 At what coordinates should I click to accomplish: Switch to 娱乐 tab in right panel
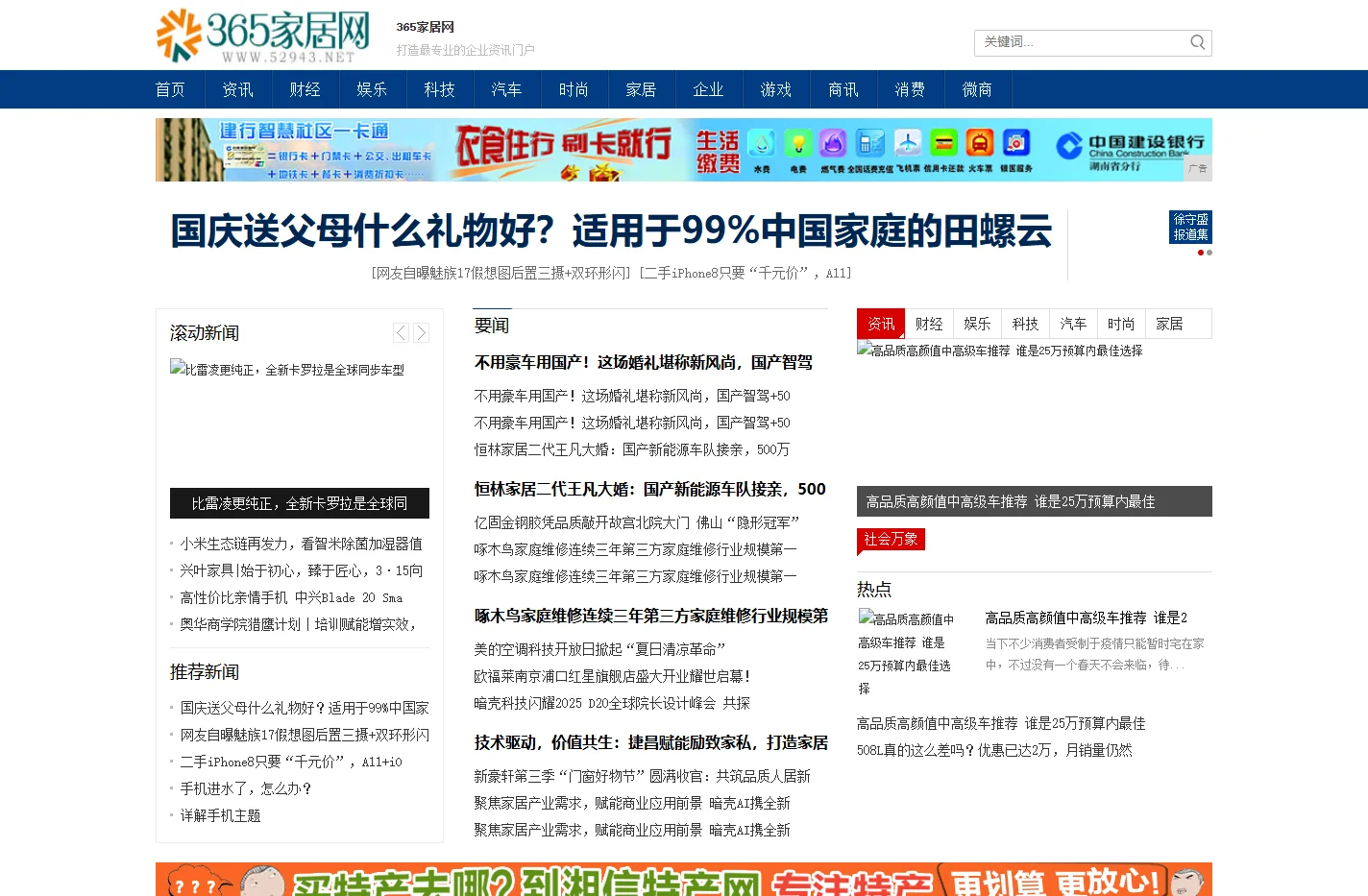pos(977,324)
